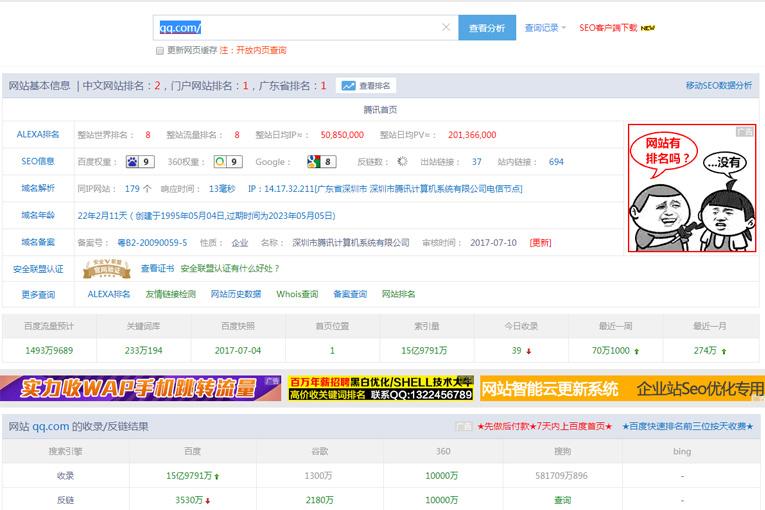765x510 pixels.
Task: Click the Sogou 收录 value 581709万896
Action: click(561, 475)
